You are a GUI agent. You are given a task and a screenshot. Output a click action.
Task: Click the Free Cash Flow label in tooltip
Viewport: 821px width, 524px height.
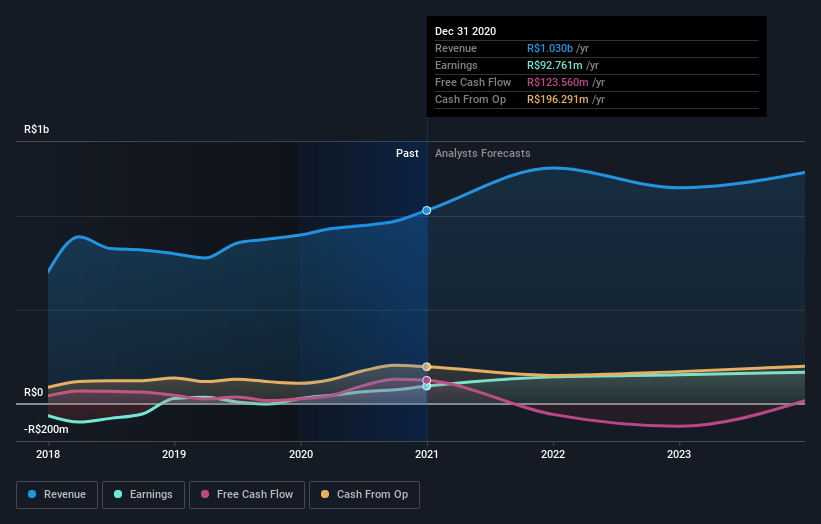(473, 82)
